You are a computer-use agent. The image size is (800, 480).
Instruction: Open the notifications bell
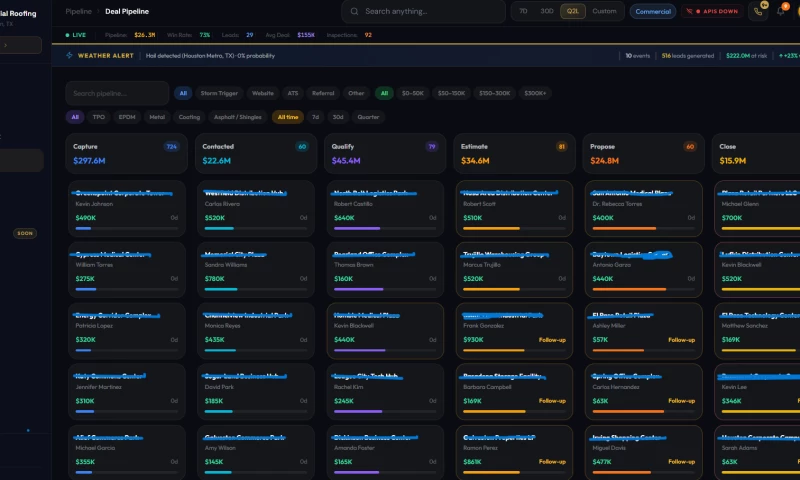click(781, 11)
